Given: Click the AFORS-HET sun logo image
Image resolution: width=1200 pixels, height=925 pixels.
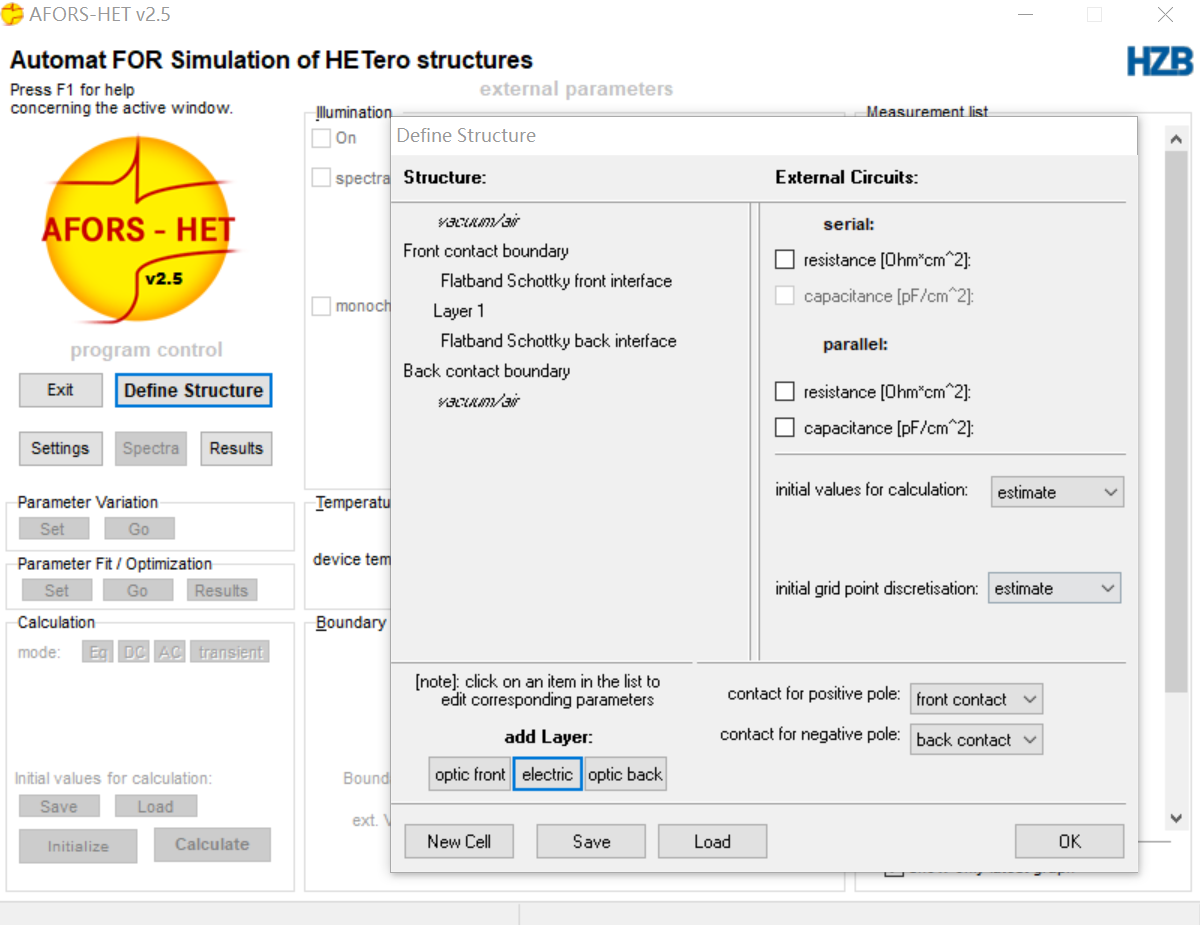Looking at the screenshot, I should click(139, 231).
